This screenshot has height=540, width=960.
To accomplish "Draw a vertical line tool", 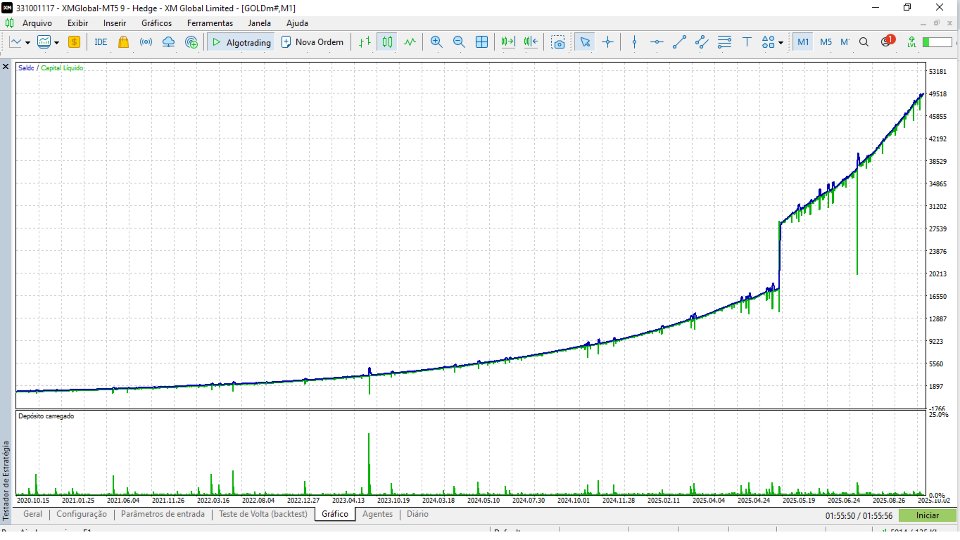I will [634, 42].
